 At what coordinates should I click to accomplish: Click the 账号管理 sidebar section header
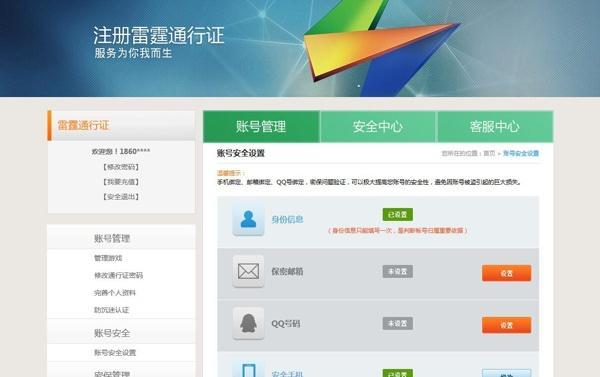[x=121, y=238]
